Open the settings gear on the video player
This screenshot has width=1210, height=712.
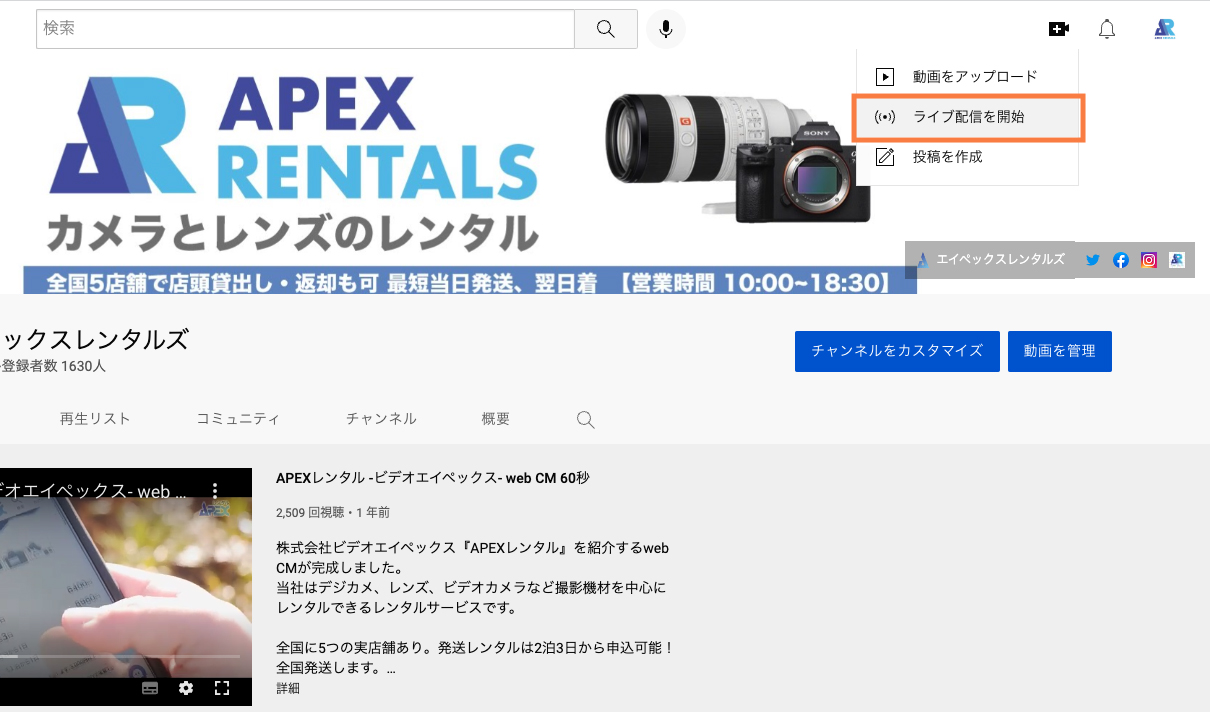tap(186, 688)
